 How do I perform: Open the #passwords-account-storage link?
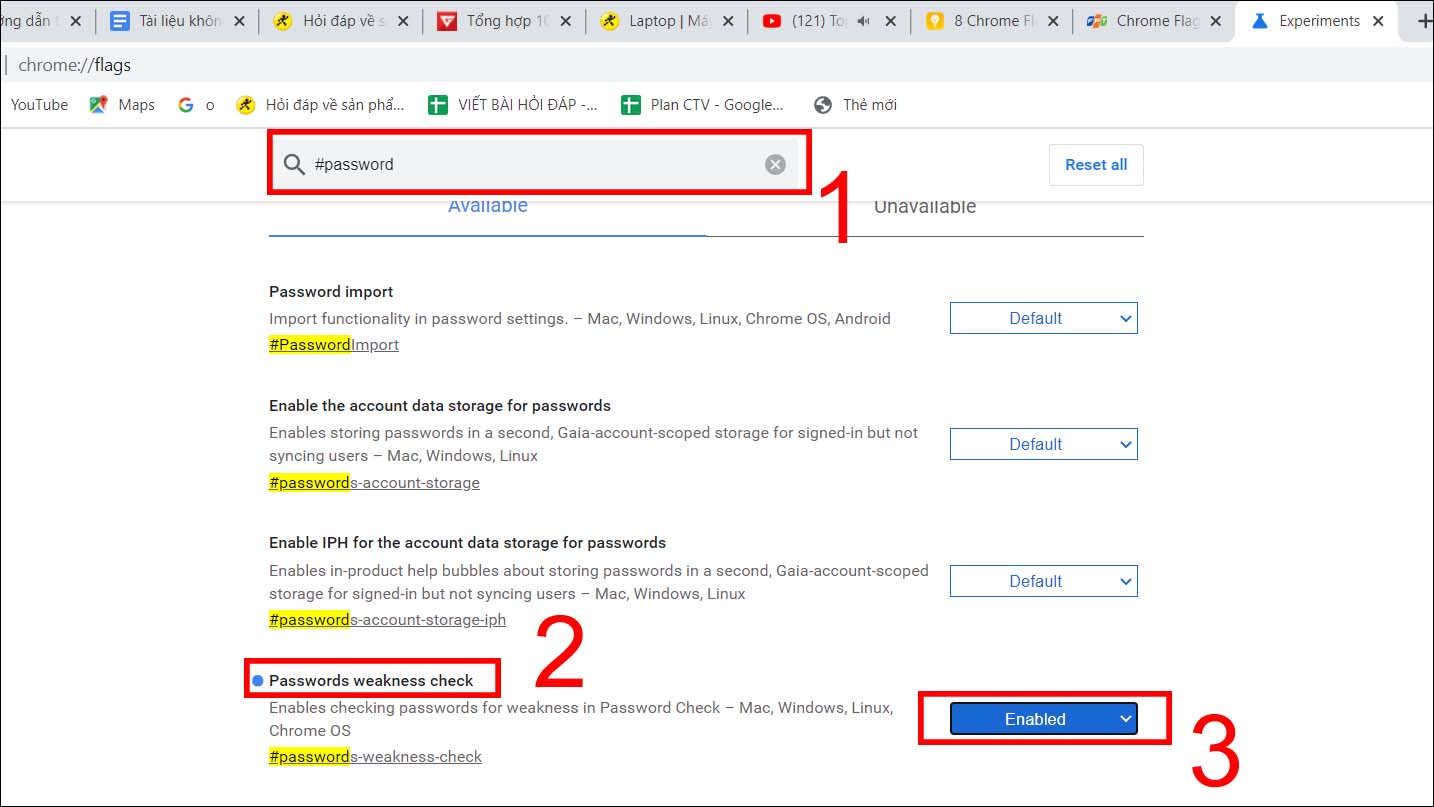click(374, 483)
